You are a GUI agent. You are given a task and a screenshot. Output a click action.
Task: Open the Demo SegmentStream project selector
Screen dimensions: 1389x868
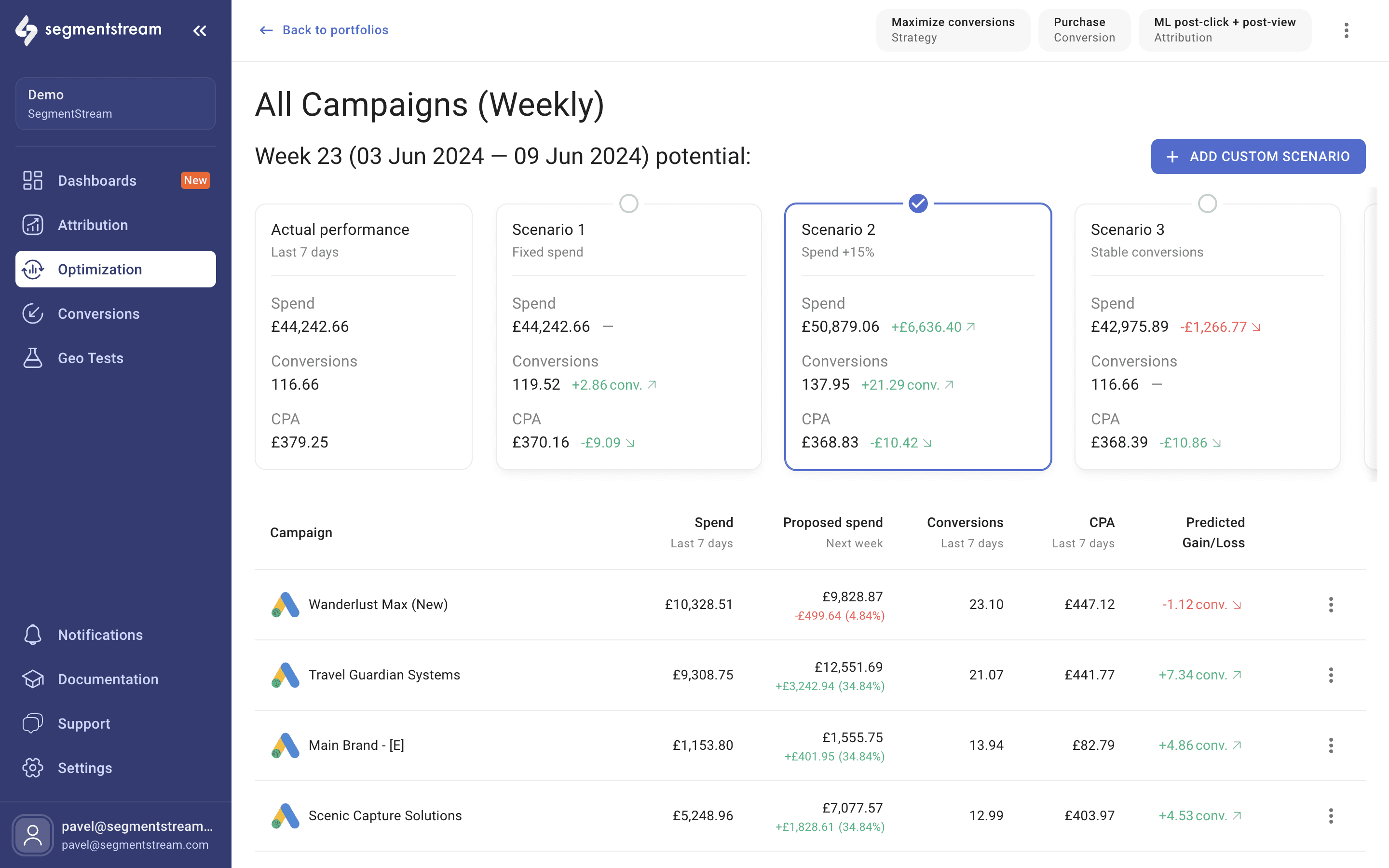click(115, 103)
